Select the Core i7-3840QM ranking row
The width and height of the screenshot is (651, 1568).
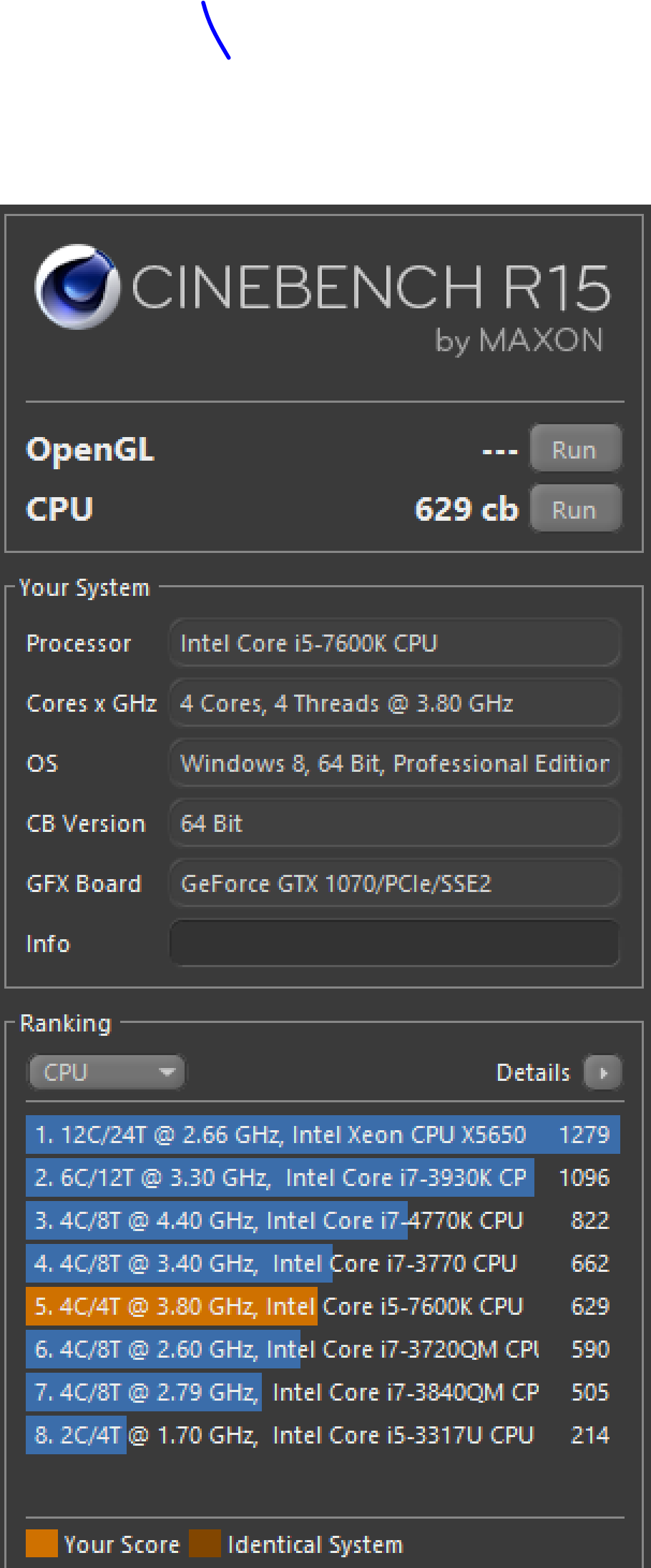(x=323, y=1392)
